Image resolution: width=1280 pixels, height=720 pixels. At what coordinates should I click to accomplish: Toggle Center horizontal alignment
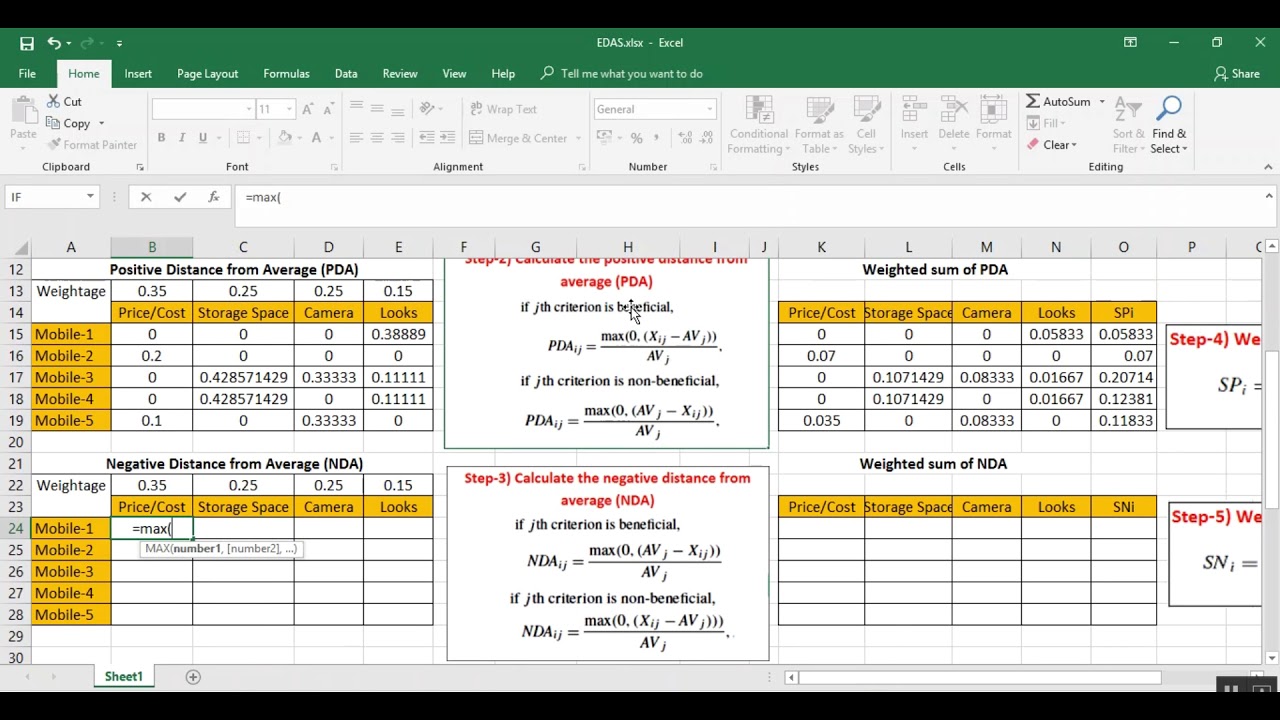pos(377,138)
